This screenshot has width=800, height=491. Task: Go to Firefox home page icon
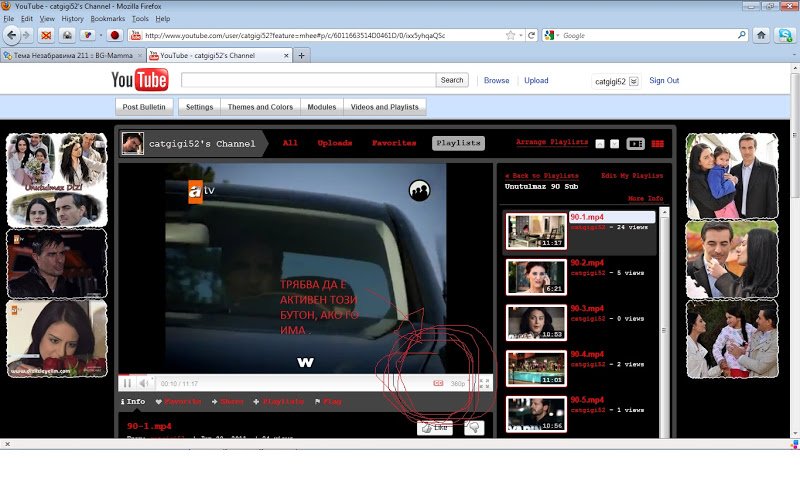coord(761,35)
